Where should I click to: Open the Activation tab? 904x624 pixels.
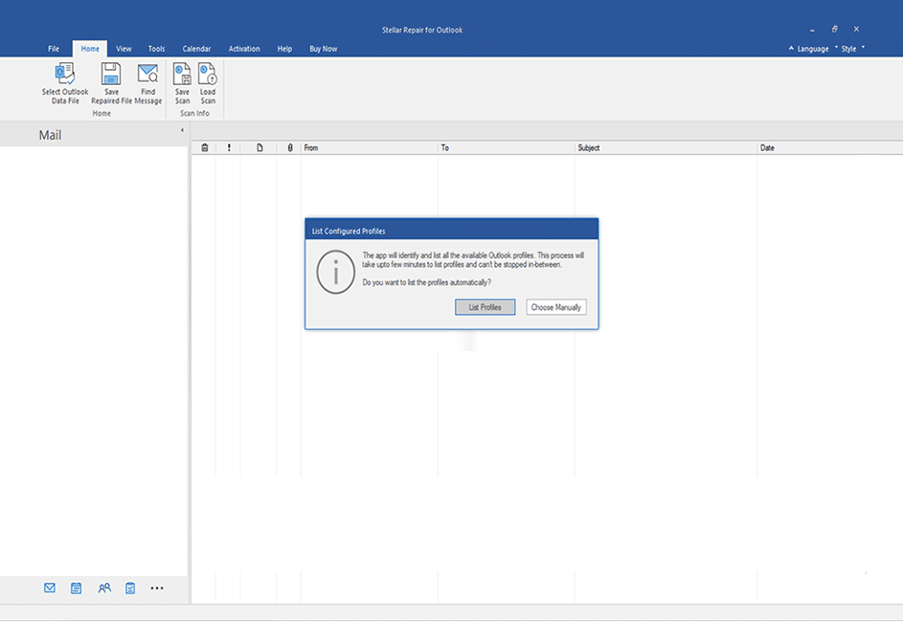(x=244, y=49)
